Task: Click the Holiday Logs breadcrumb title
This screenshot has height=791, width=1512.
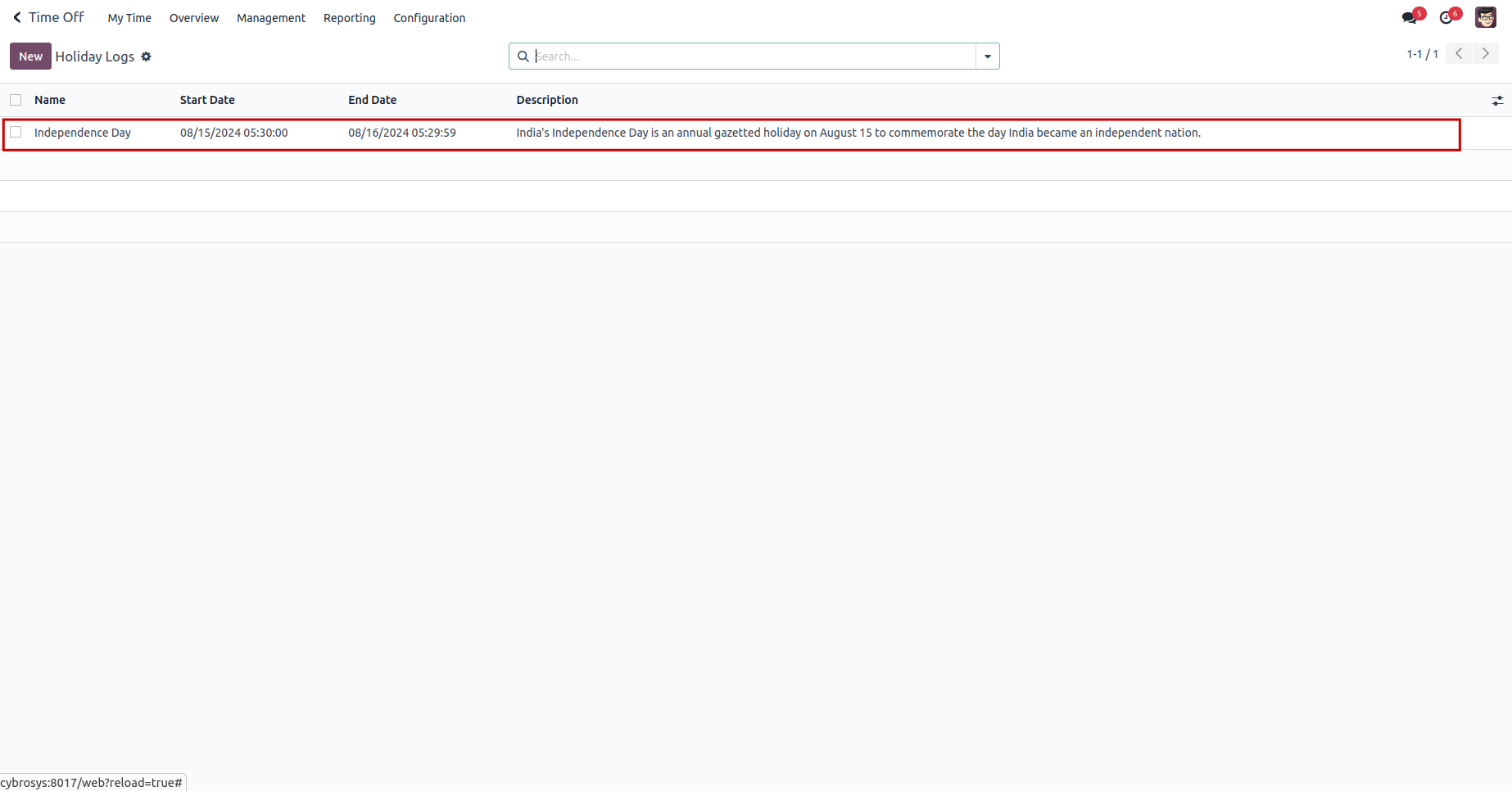Action: pyautogui.click(x=95, y=56)
